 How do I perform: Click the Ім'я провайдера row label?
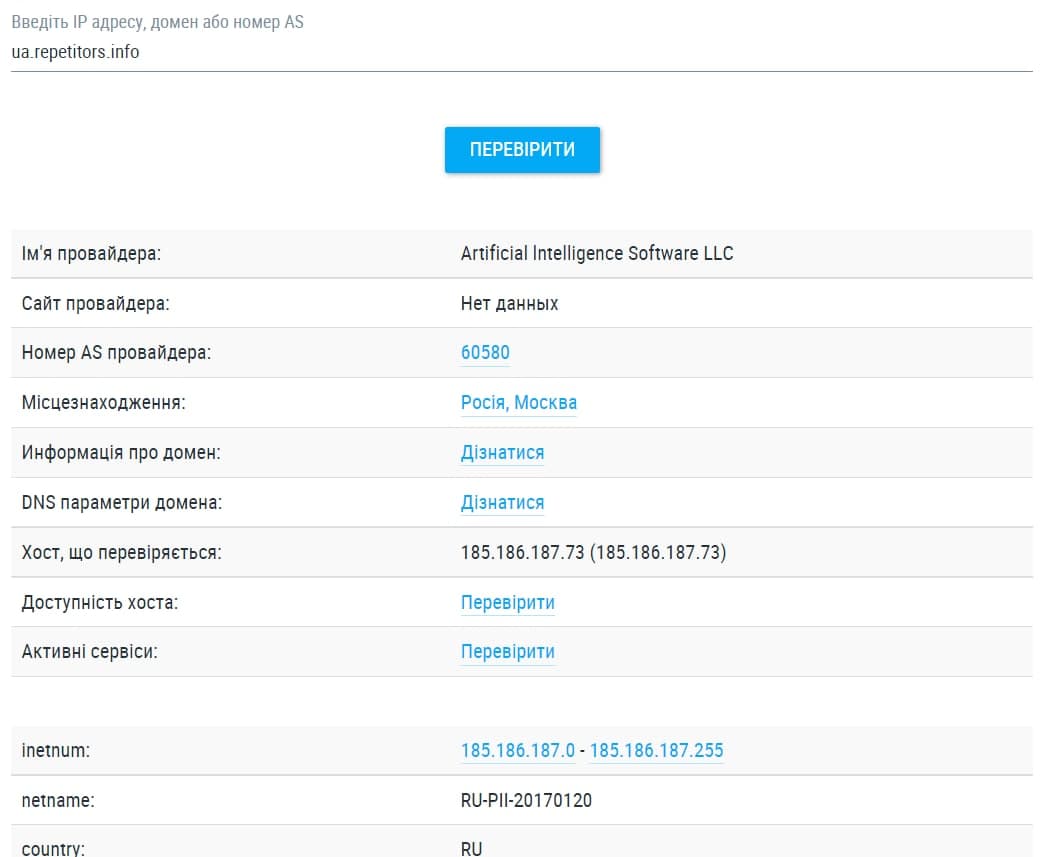tap(91, 254)
